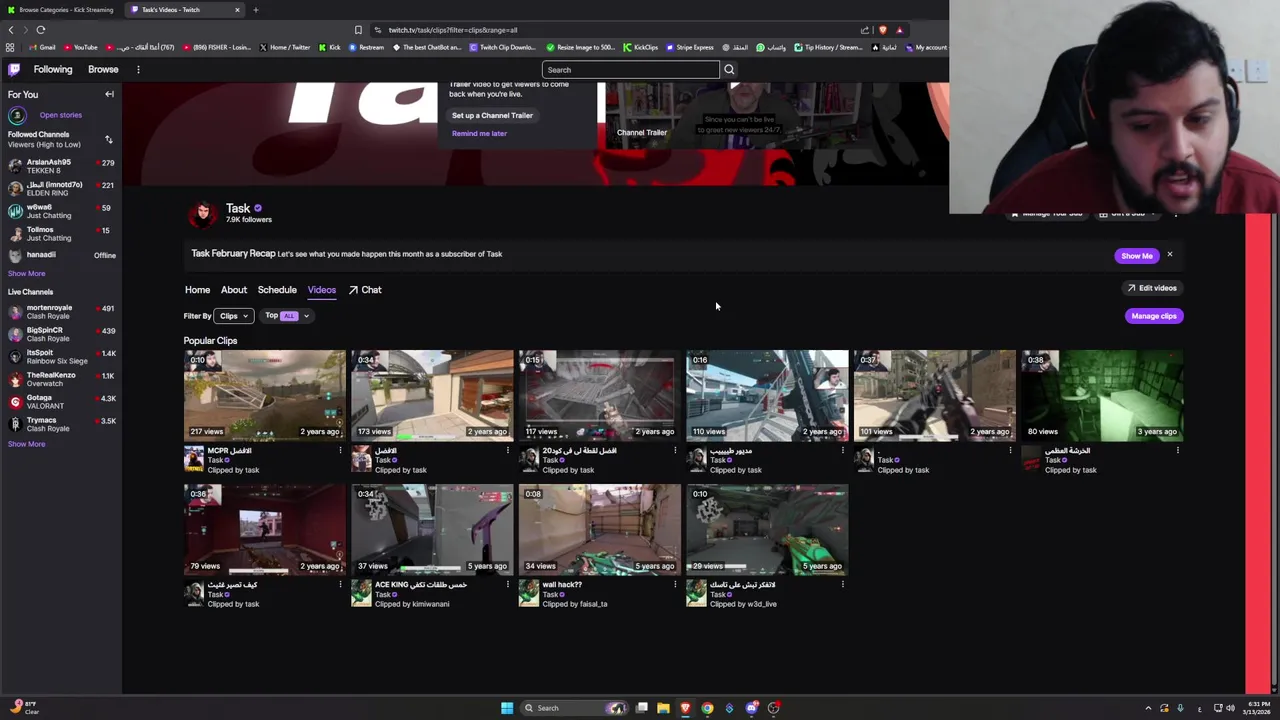Play the 29 views clip thumbnail

pos(767,530)
